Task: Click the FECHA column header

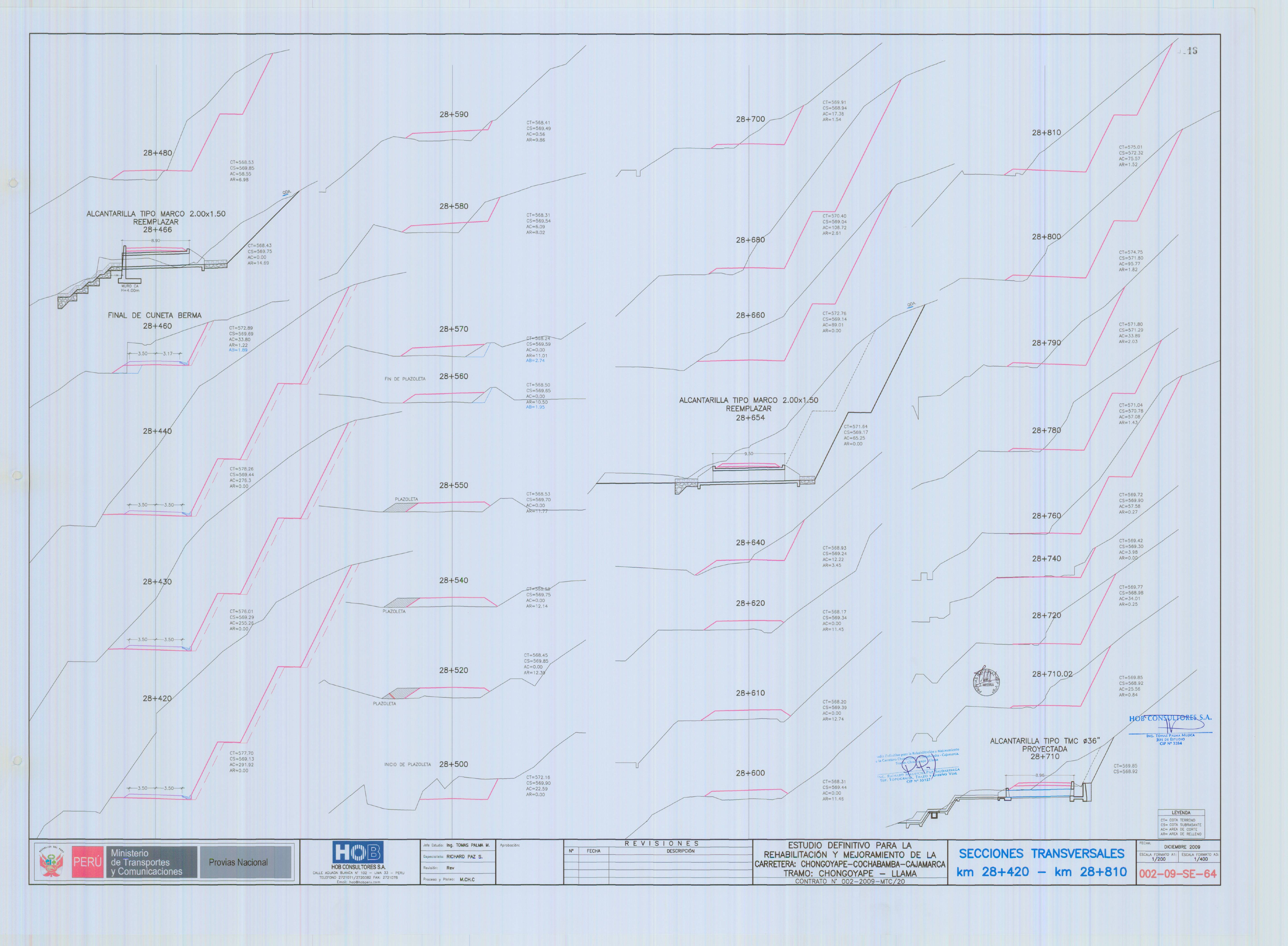Action: click(593, 851)
